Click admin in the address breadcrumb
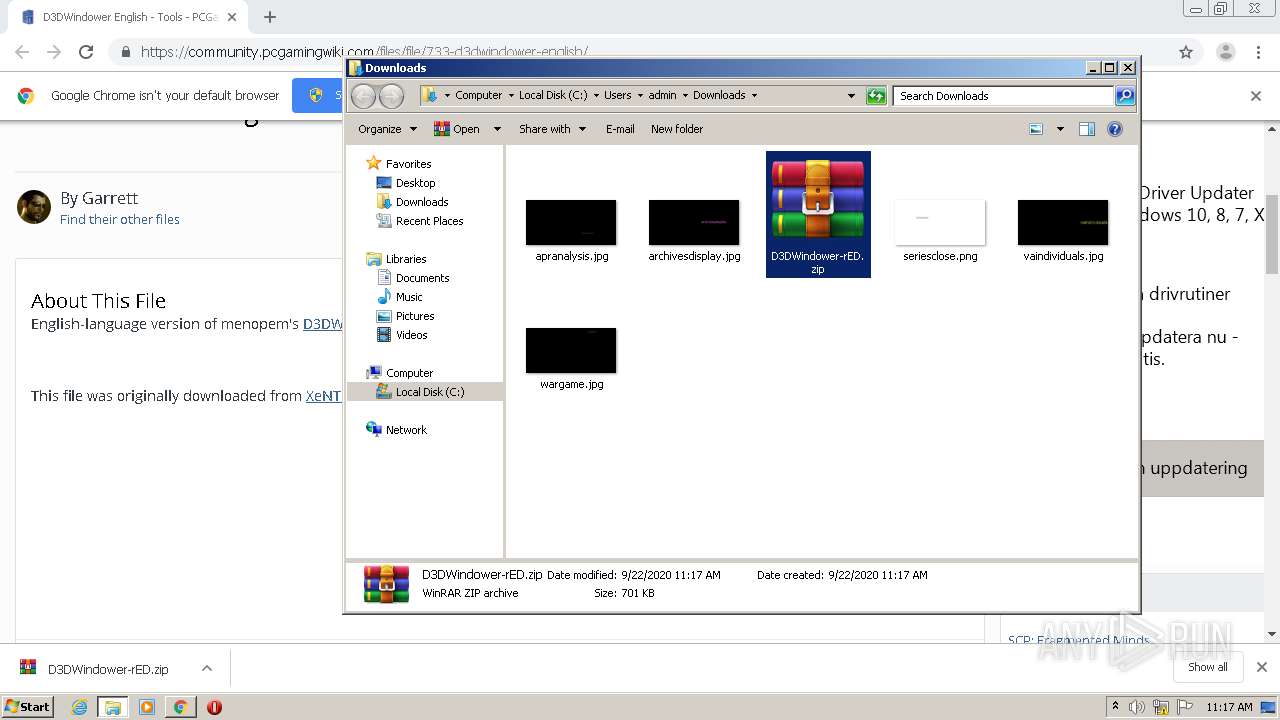This screenshot has height=720, width=1280. tap(662, 96)
